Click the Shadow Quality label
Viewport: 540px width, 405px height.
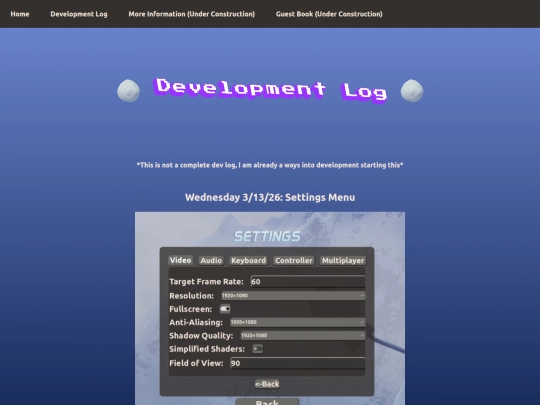click(201, 335)
